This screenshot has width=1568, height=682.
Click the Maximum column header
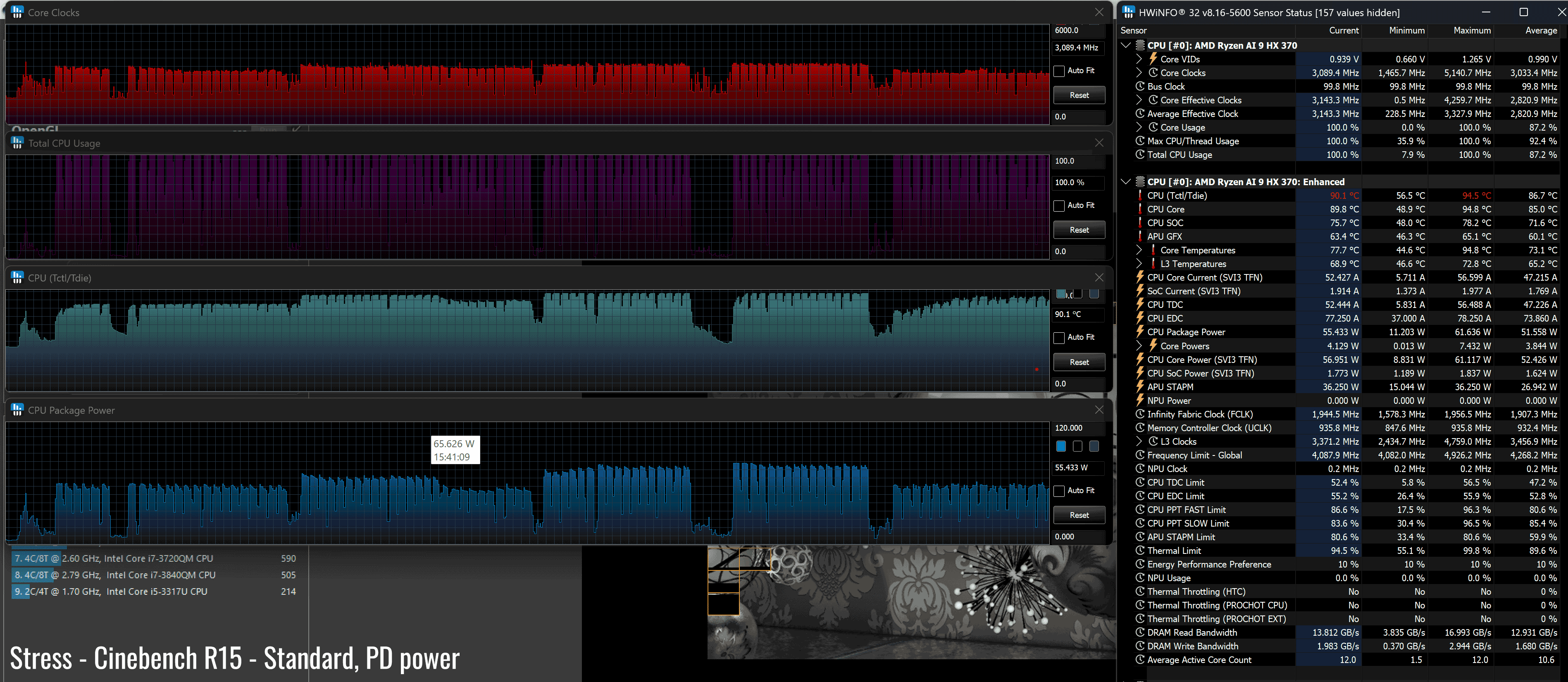[1472, 31]
